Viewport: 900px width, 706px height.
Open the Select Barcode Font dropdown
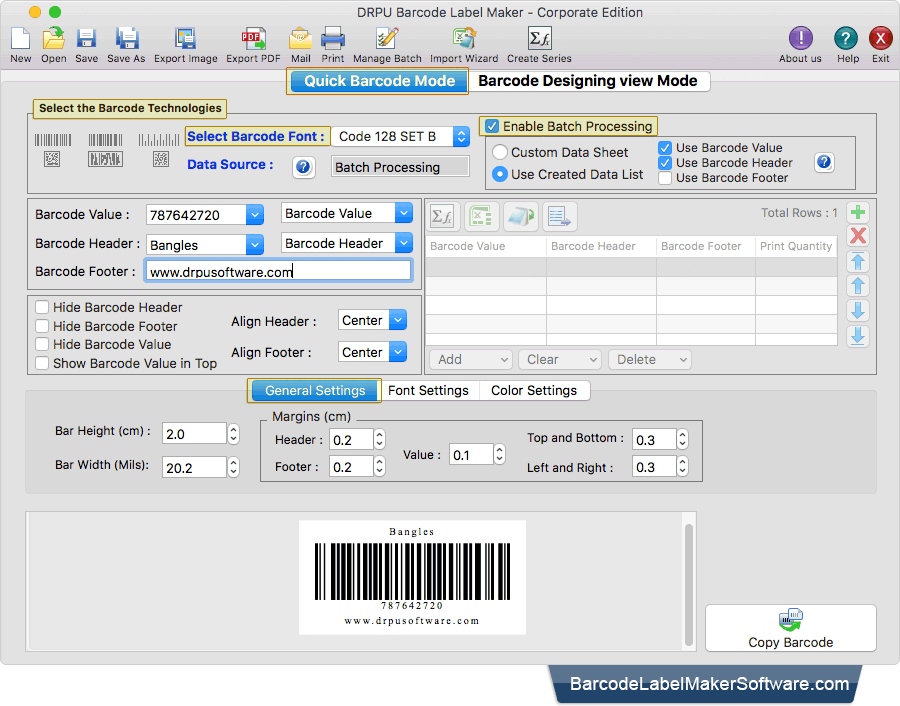(461, 137)
